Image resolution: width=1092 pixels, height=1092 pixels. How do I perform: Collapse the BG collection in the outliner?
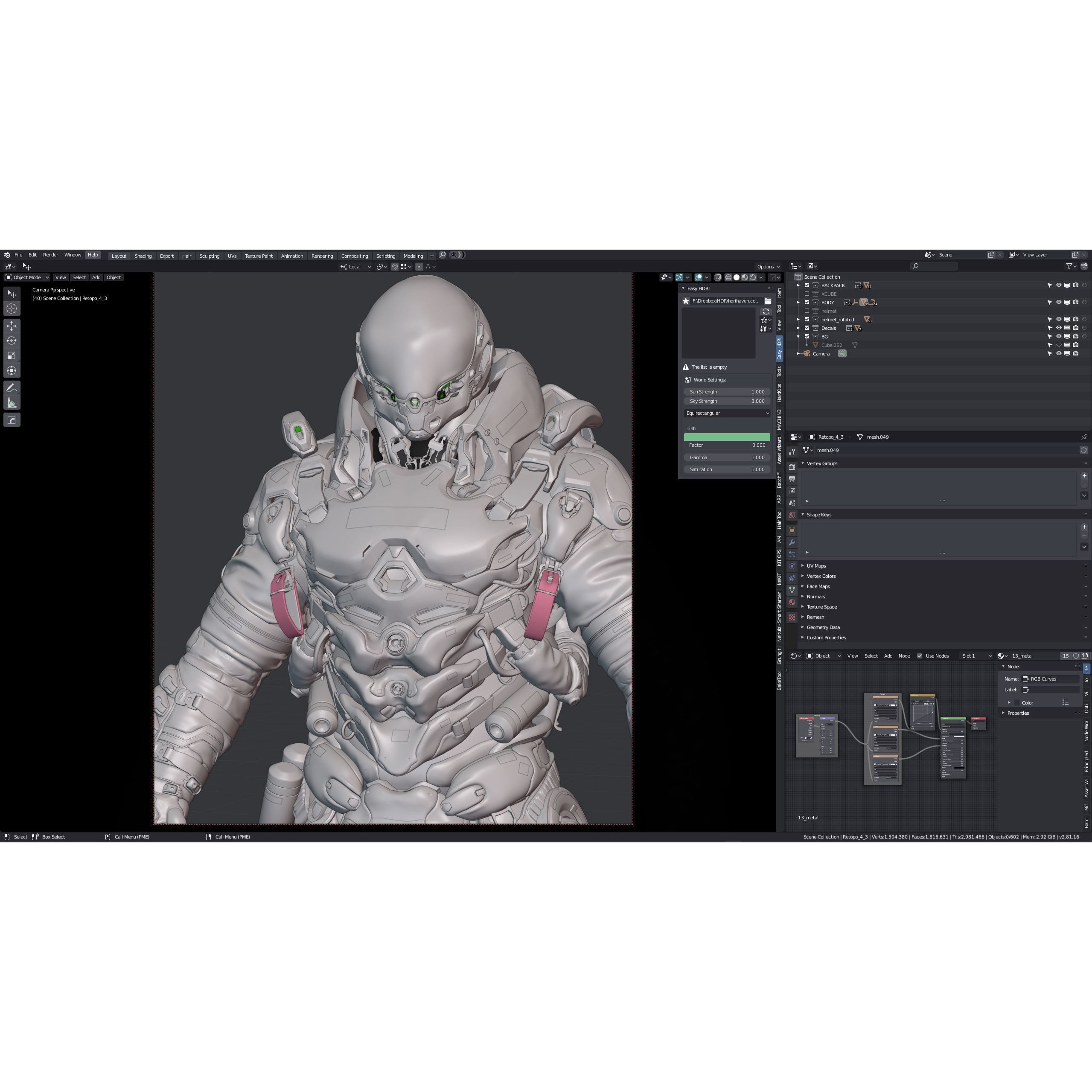coord(798,337)
